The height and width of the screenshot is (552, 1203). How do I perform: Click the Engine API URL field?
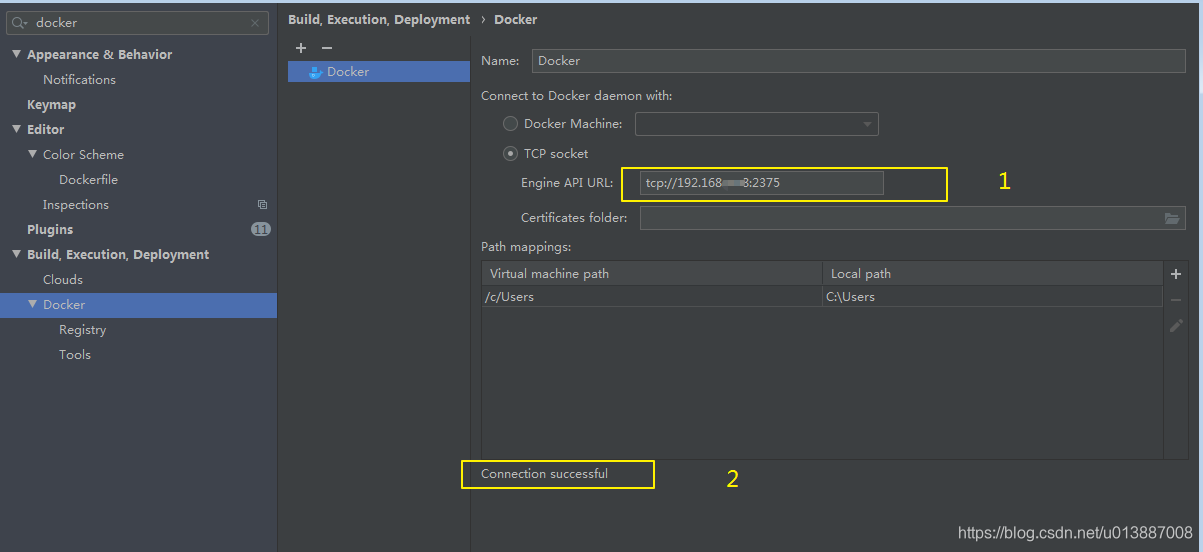[762, 183]
